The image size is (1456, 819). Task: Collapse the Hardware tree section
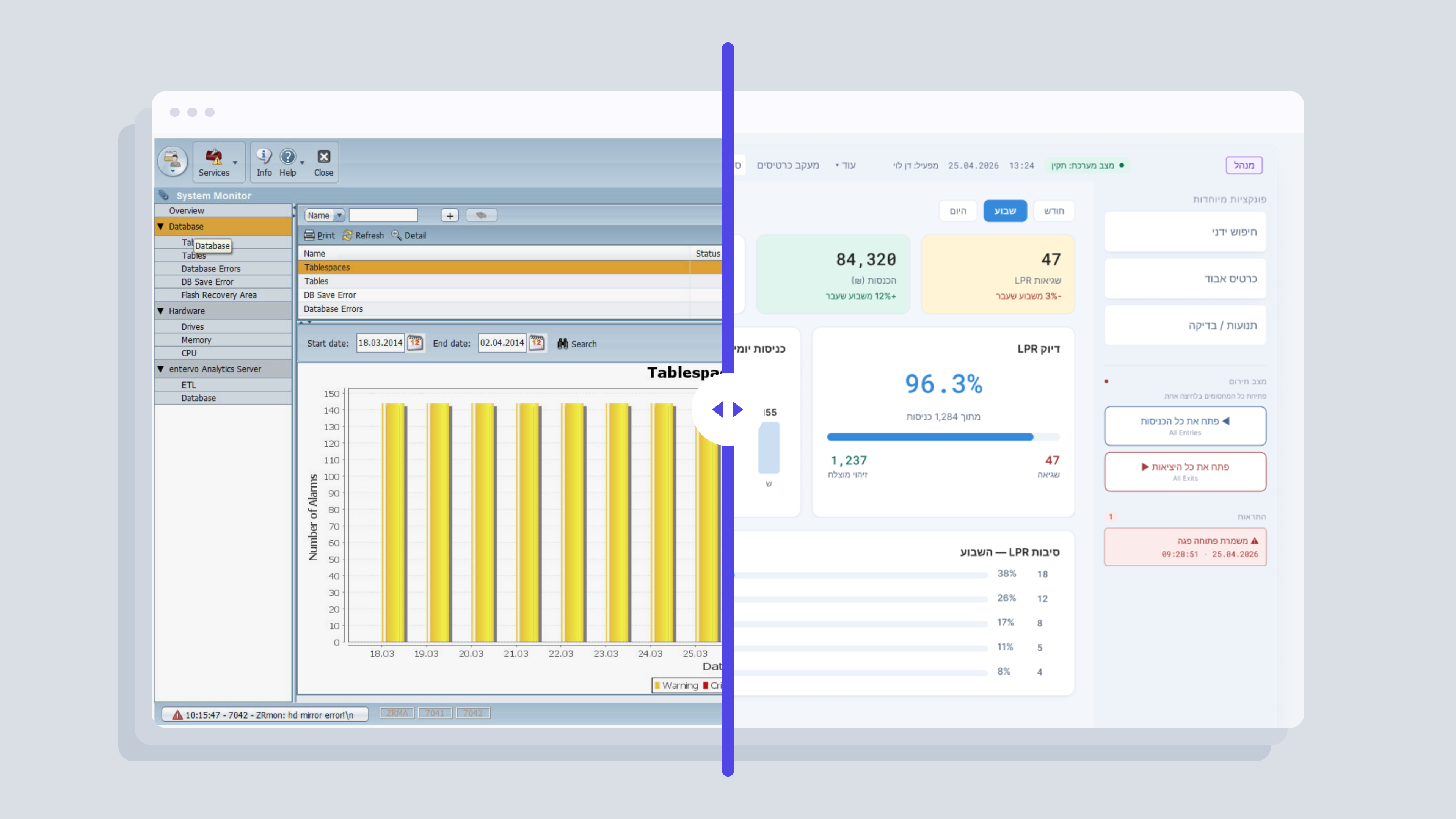(x=160, y=311)
